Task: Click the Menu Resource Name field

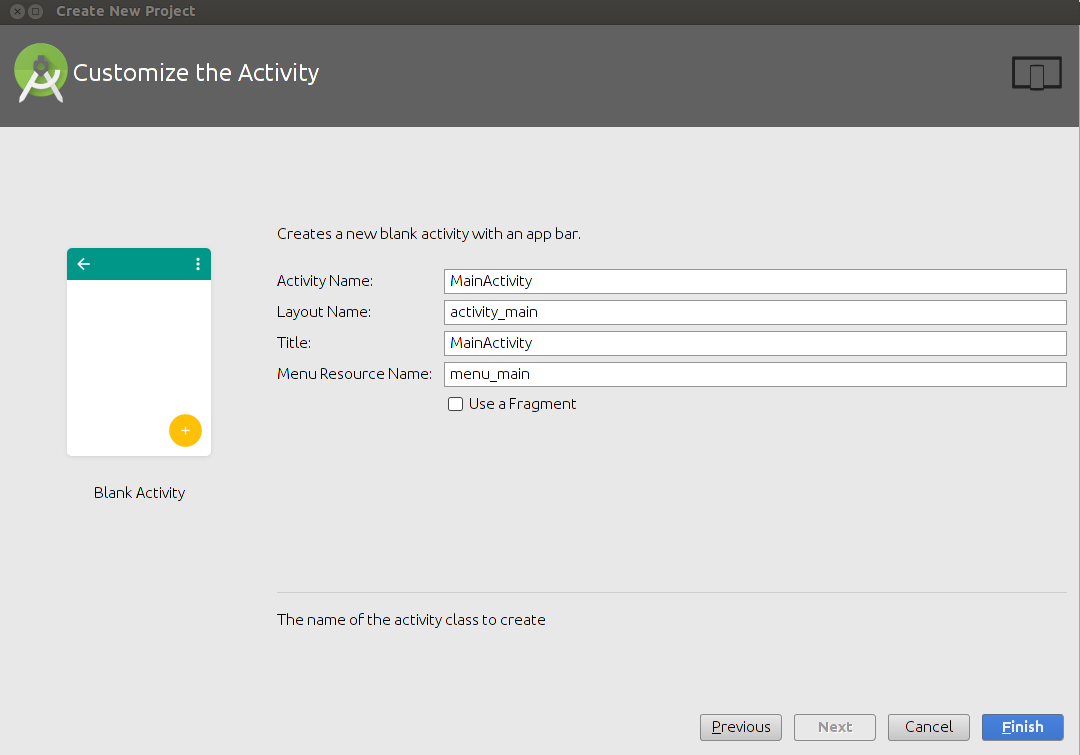Action: pyautogui.click(x=755, y=374)
